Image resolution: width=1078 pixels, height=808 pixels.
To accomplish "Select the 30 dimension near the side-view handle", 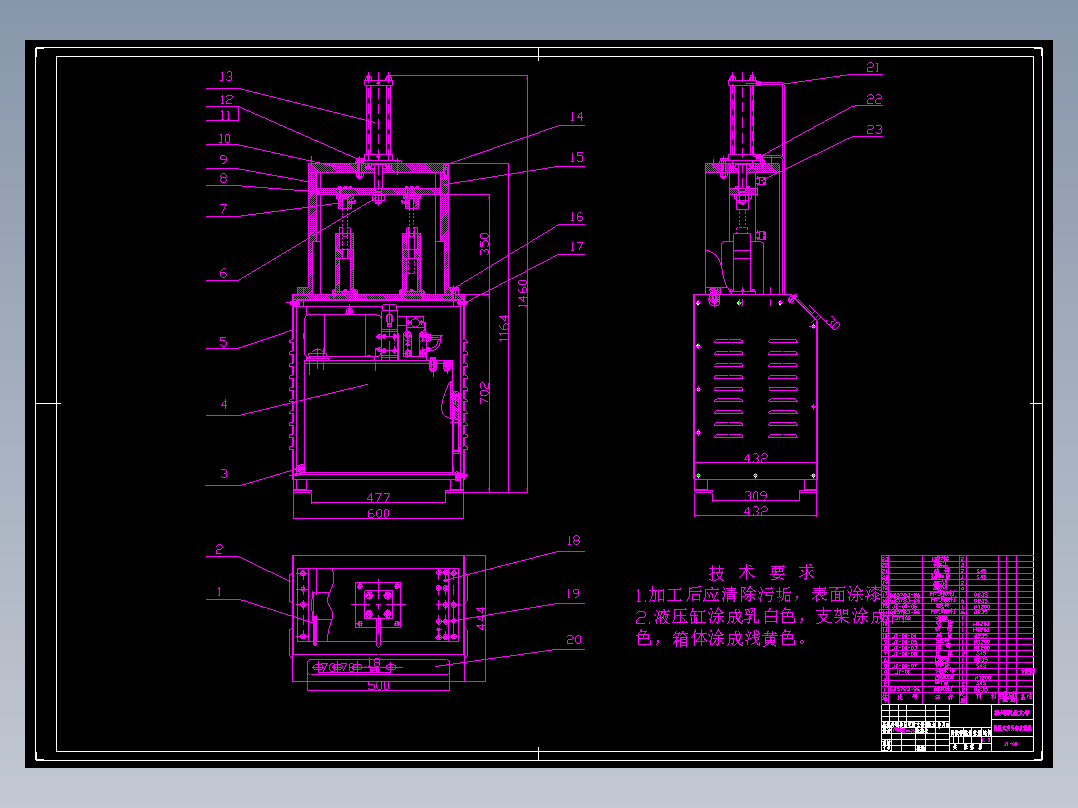I will (x=833, y=323).
